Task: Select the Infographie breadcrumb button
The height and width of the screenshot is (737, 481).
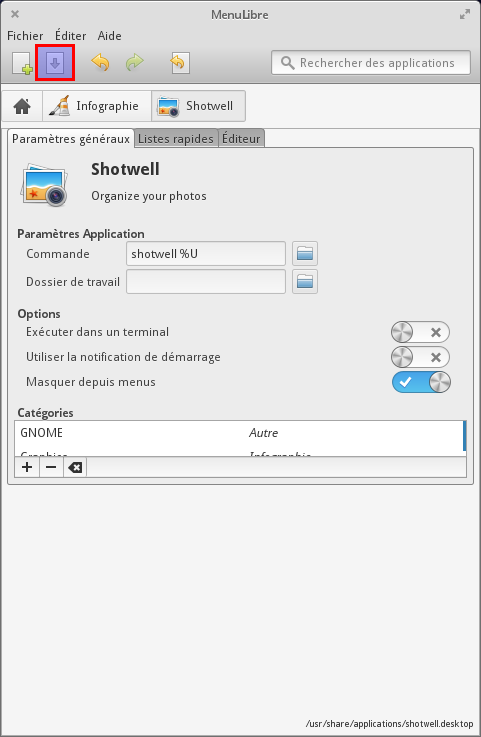Action: pos(97,106)
